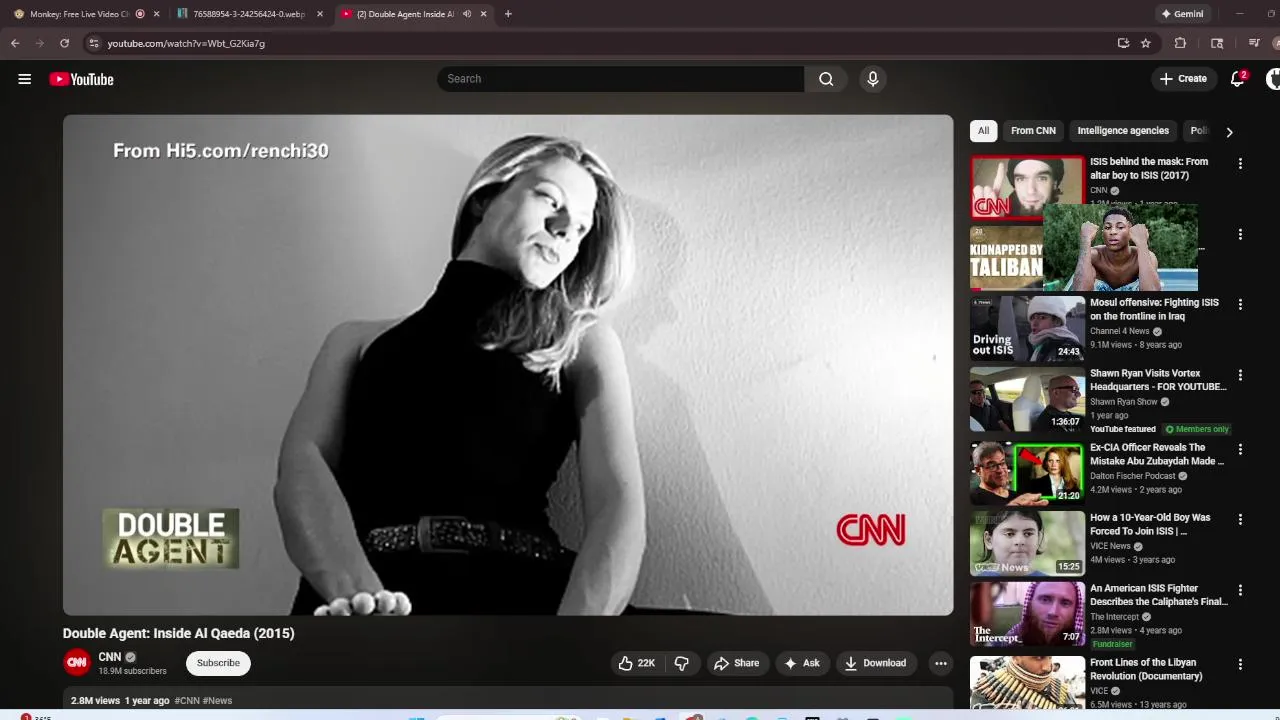Open side panel toolbar icon
The height and width of the screenshot is (720, 1280).
click(1217, 43)
